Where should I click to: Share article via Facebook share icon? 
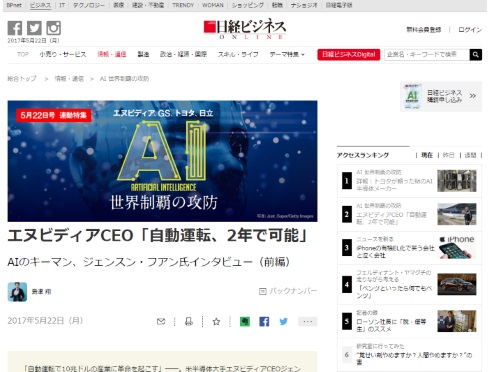(264, 321)
